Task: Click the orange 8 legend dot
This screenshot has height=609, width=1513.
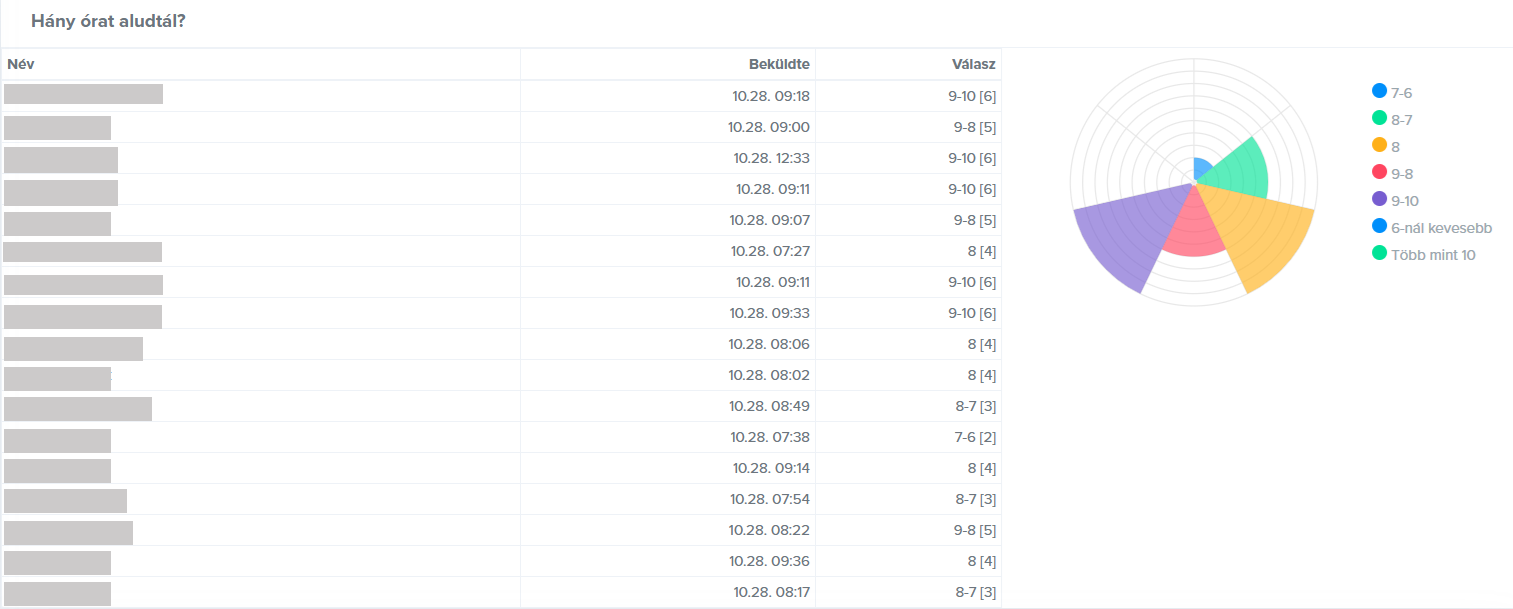Action: point(1380,146)
